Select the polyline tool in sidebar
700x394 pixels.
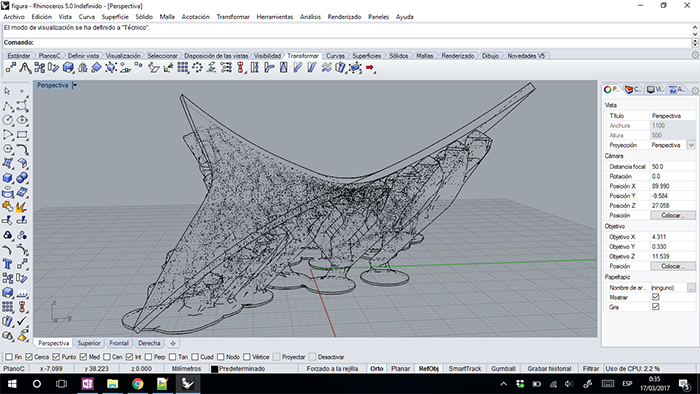click(8, 106)
